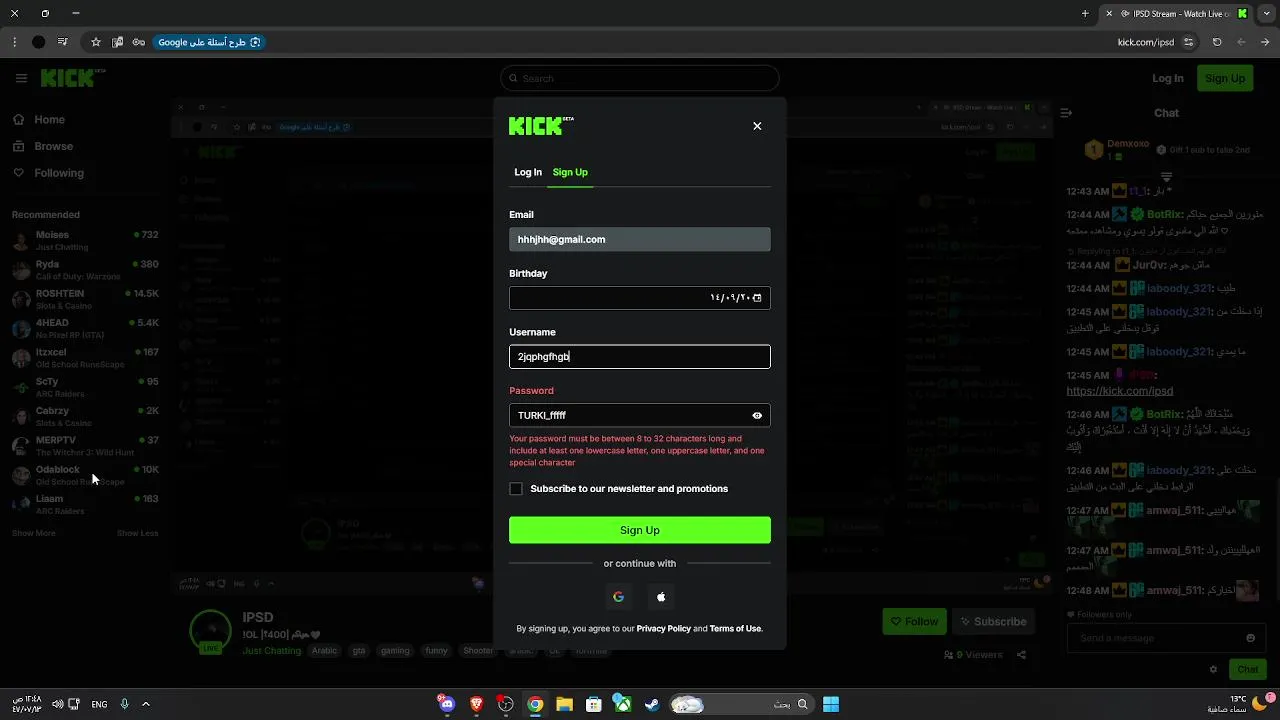Open Chrome three-dot menu
This screenshot has width=1280, height=720.
pyautogui.click(x=14, y=42)
